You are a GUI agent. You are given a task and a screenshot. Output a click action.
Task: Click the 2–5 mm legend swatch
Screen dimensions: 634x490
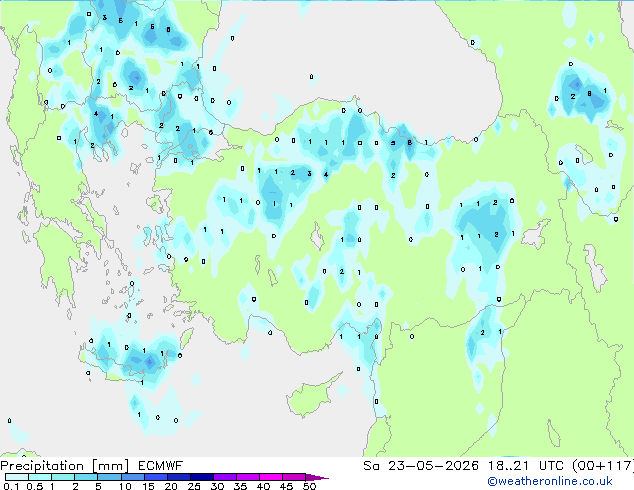[x=86, y=477]
